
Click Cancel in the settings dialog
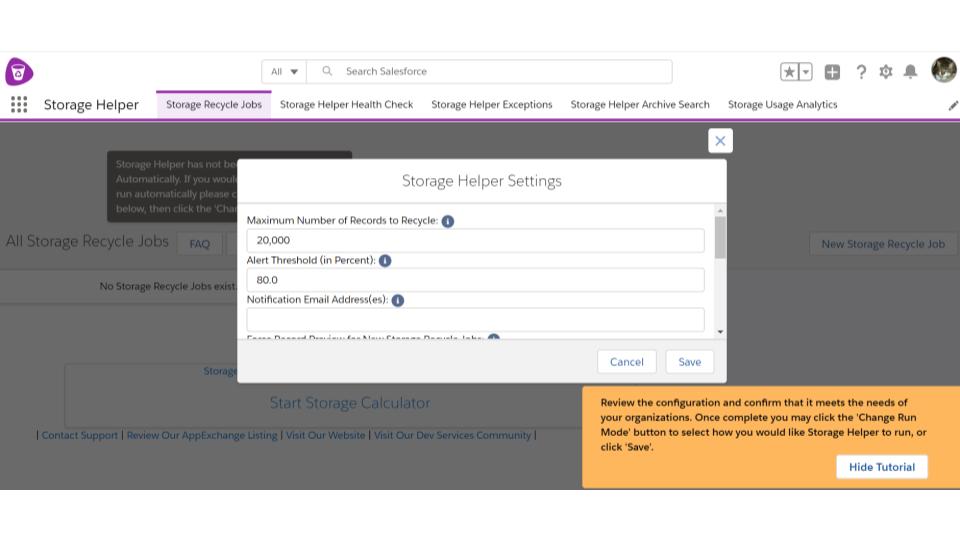click(x=626, y=362)
